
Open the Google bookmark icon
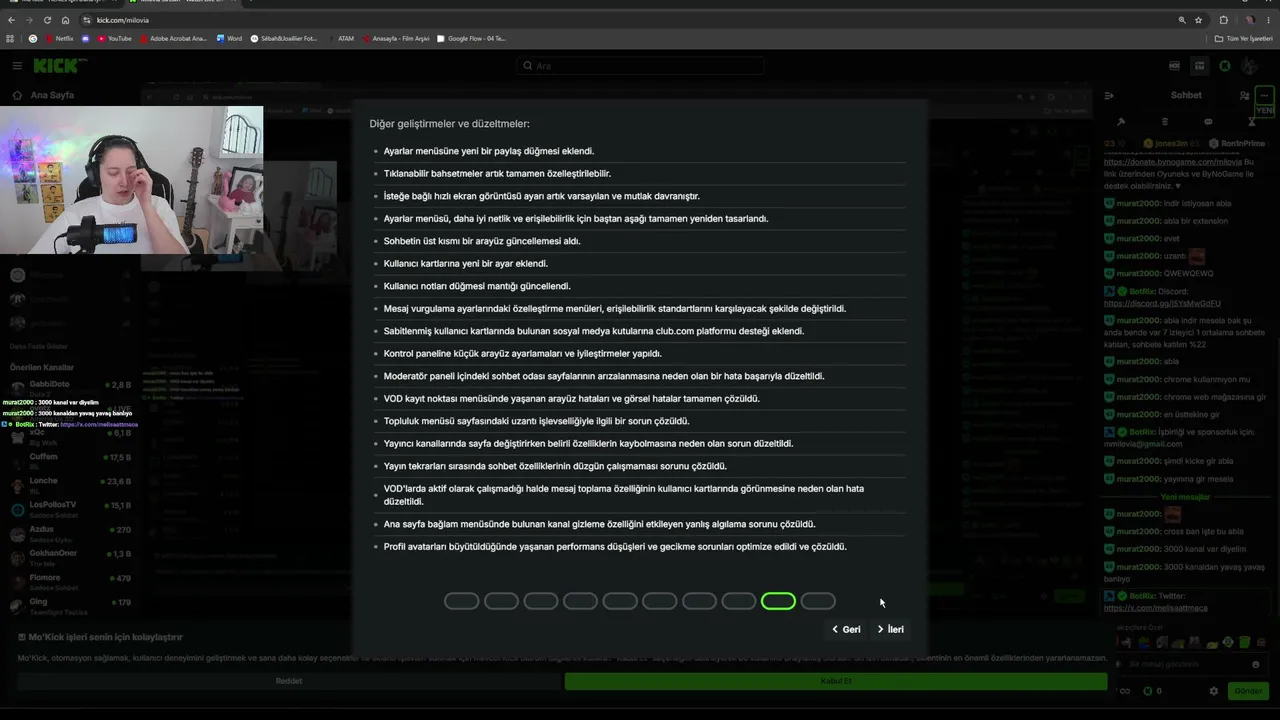(33, 39)
